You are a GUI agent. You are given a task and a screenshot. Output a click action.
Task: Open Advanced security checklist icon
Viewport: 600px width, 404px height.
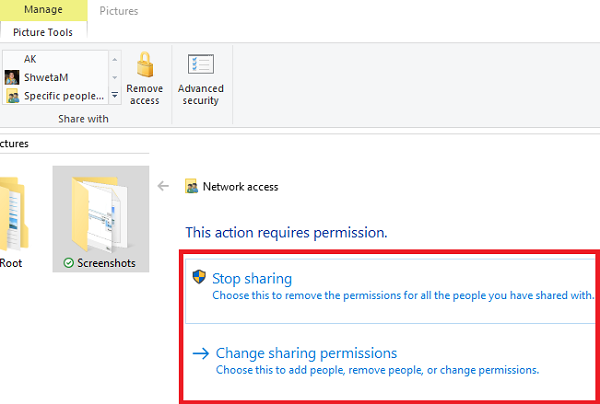point(200,67)
